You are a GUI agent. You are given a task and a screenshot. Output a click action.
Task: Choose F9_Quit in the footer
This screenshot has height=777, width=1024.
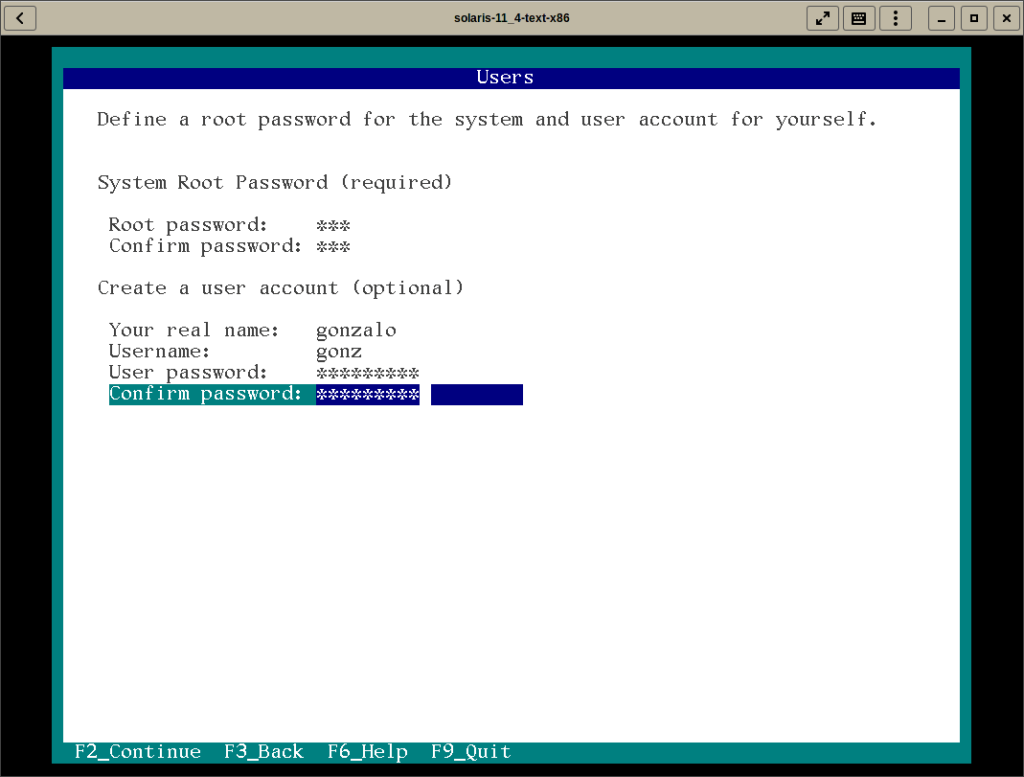pyautogui.click(x=471, y=752)
